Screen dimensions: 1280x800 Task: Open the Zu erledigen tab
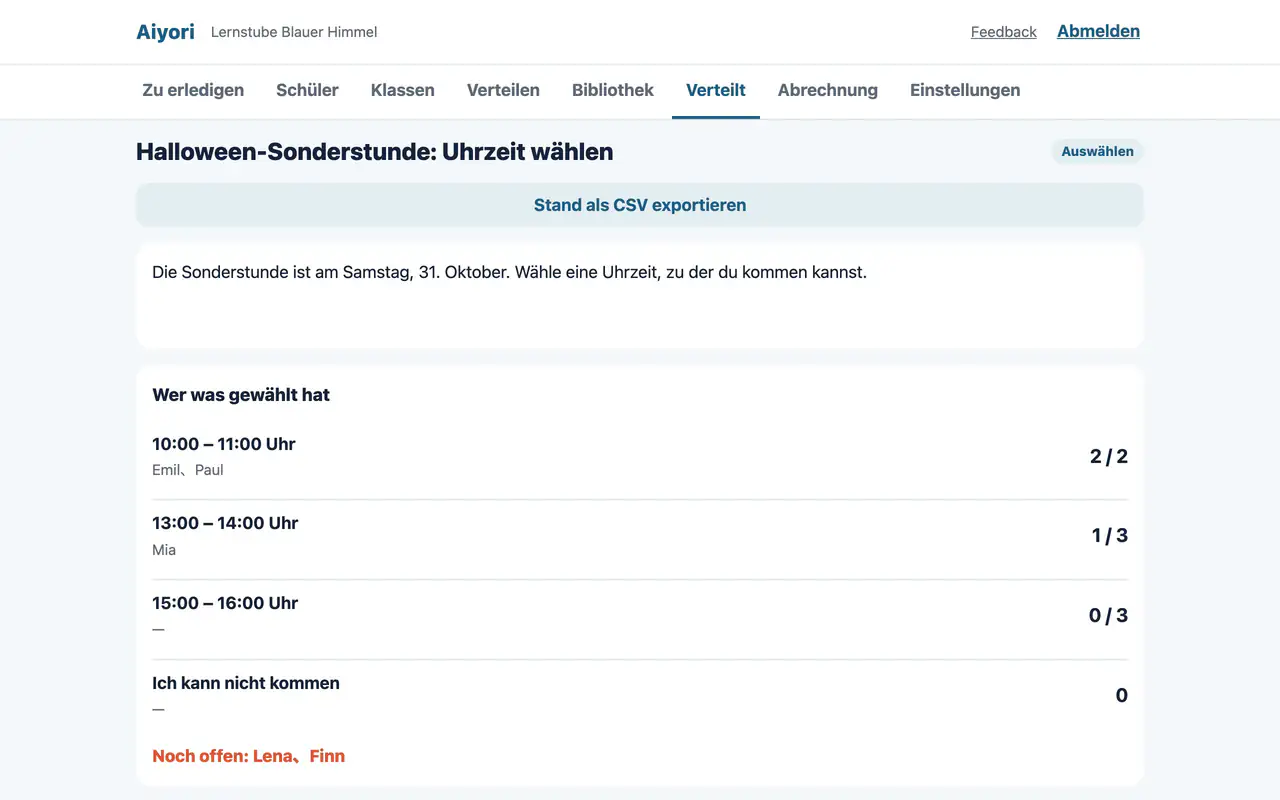[193, 90]
